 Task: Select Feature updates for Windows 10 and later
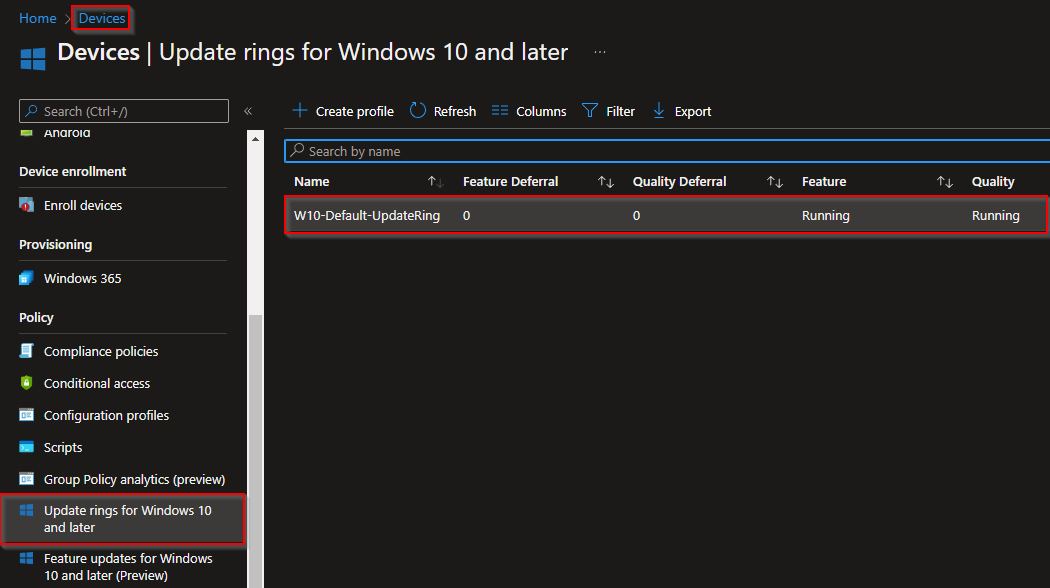pos(128,566)
